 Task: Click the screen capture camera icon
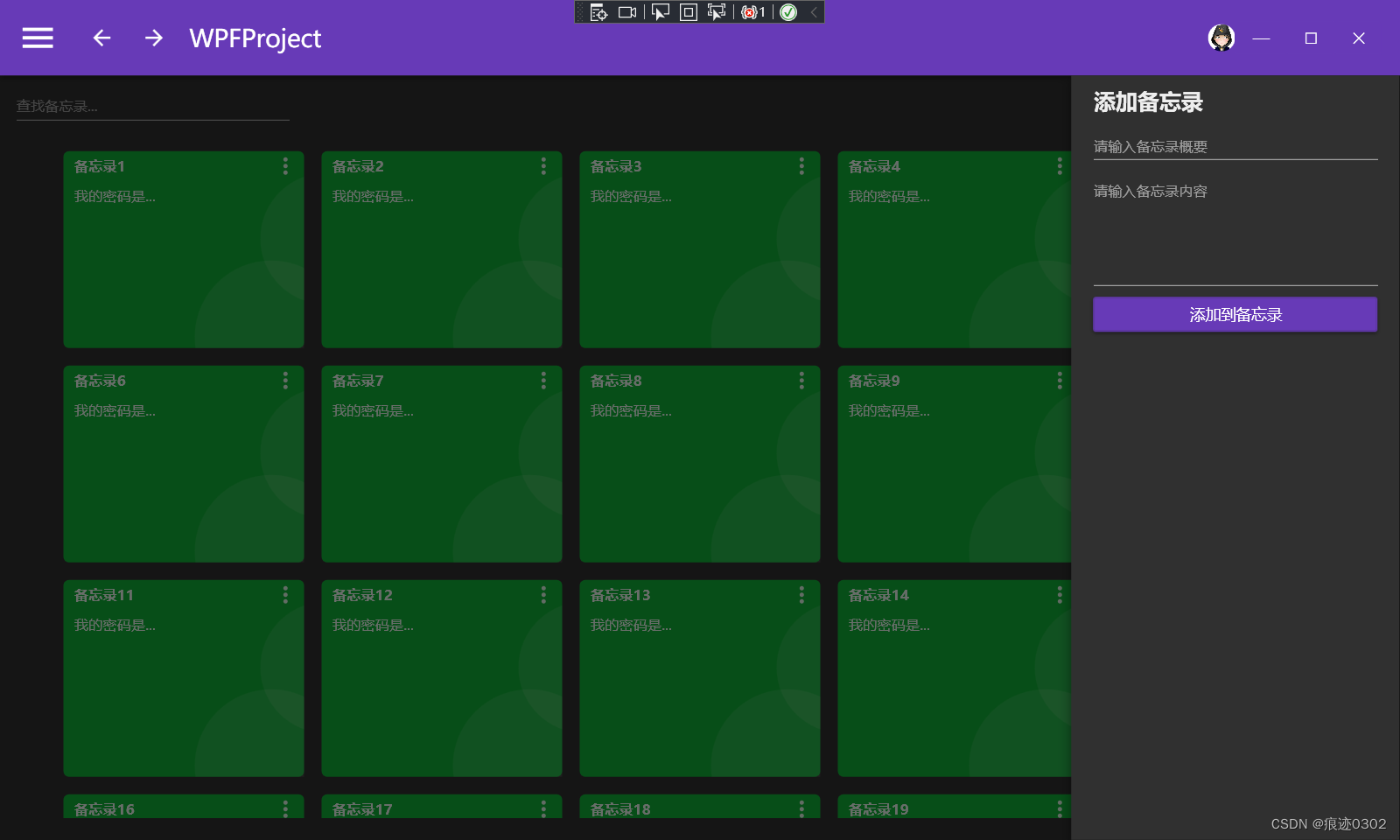pos(626,12)
